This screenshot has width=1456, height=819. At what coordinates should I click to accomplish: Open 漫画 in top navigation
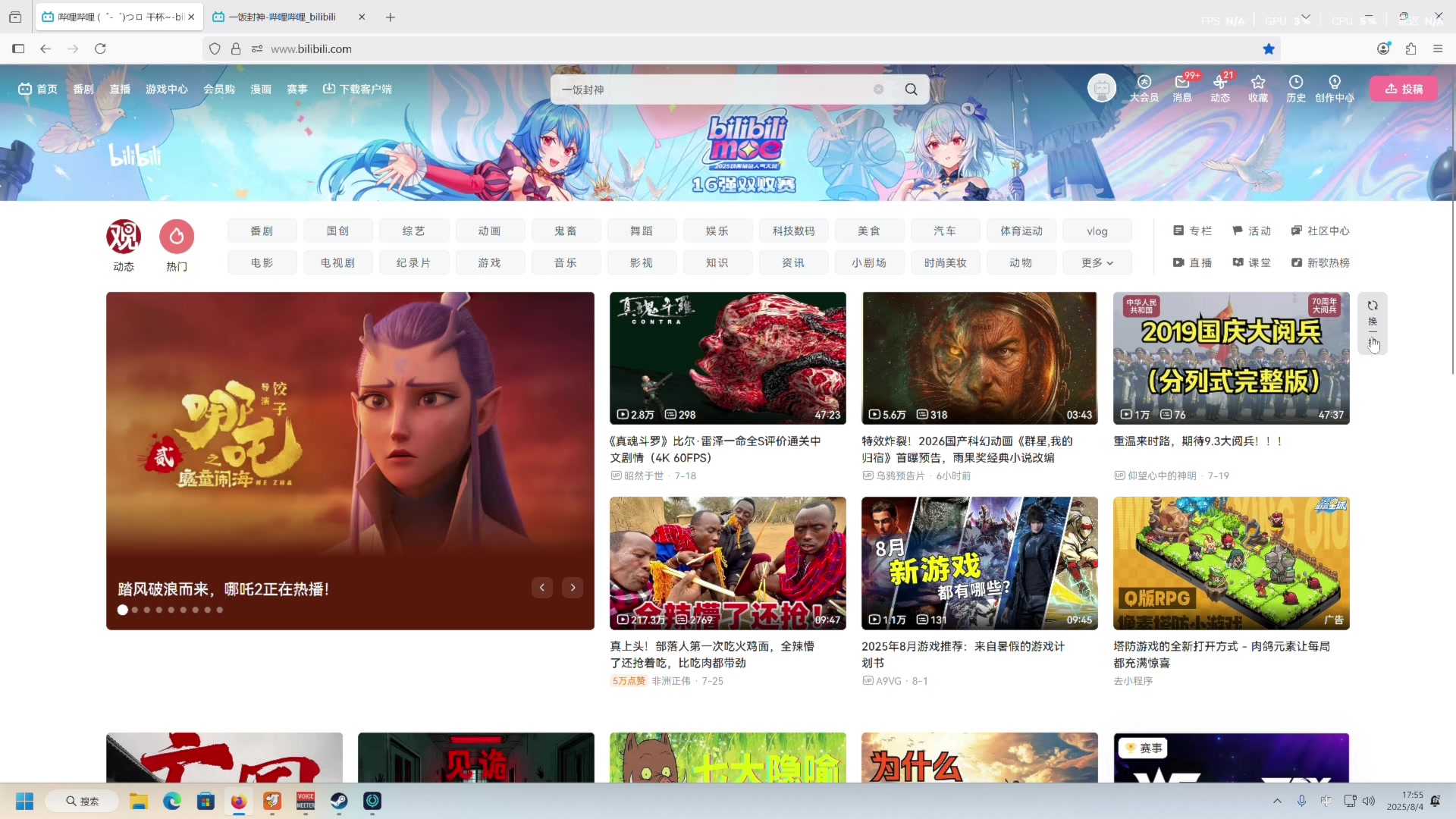261,89
